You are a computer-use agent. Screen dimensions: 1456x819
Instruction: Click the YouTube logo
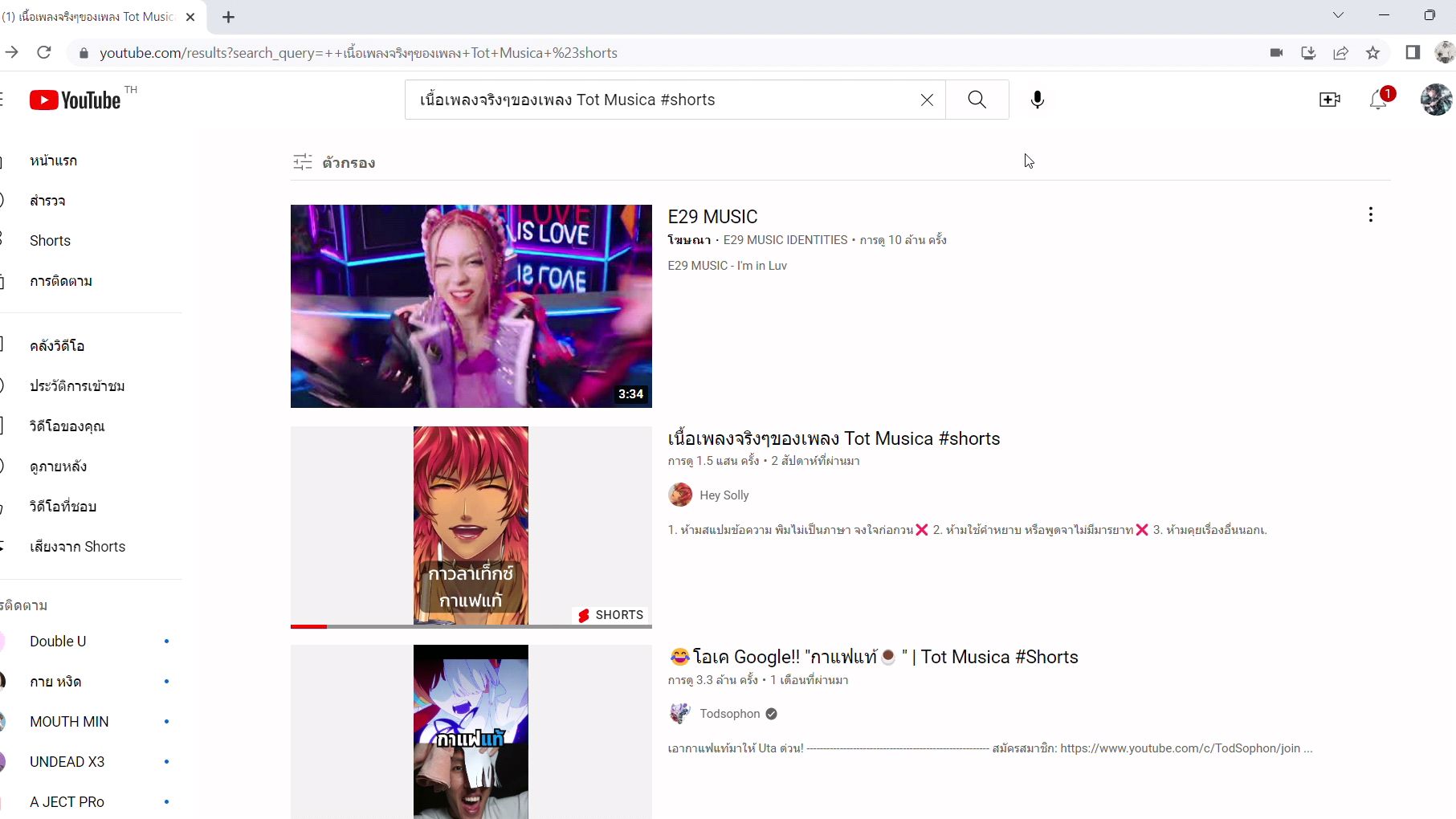pyautogui.click(x=75, y=100)
